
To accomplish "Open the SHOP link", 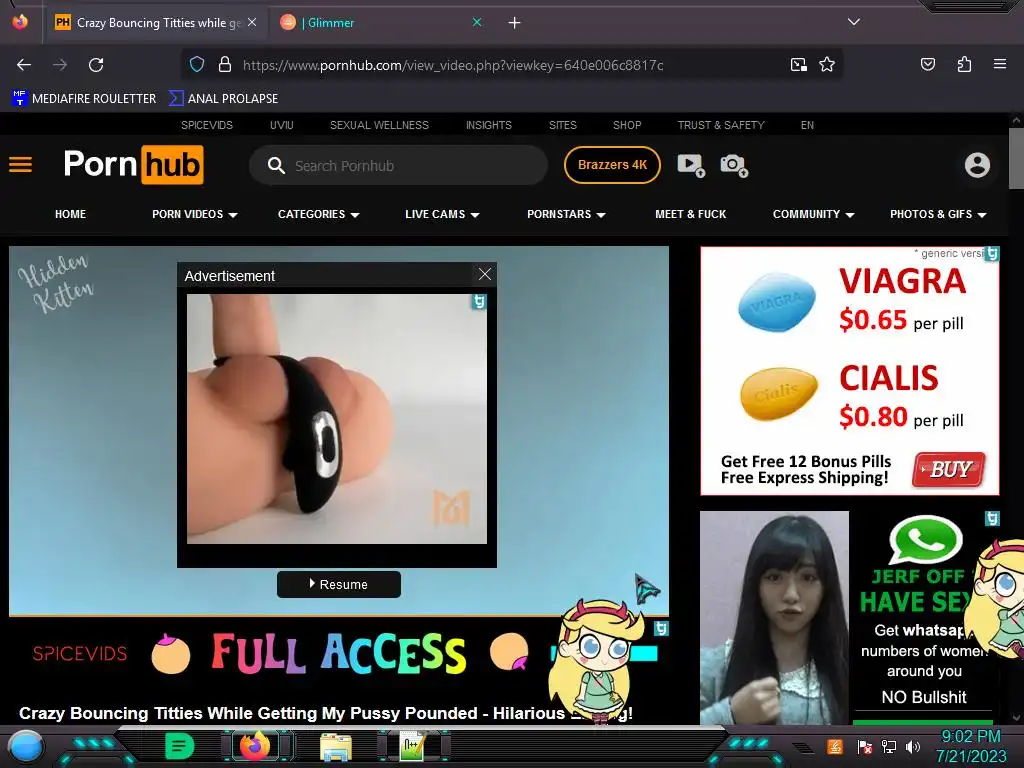I will (627, 125).
